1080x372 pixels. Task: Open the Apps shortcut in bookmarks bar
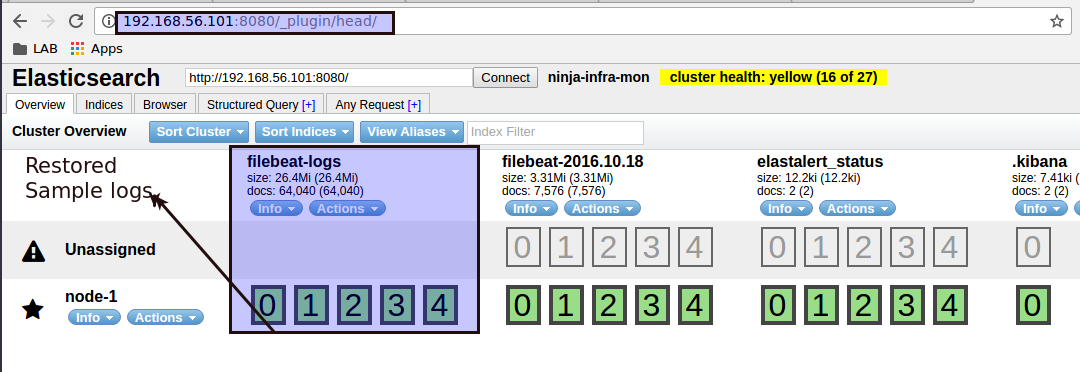(96, 48)
